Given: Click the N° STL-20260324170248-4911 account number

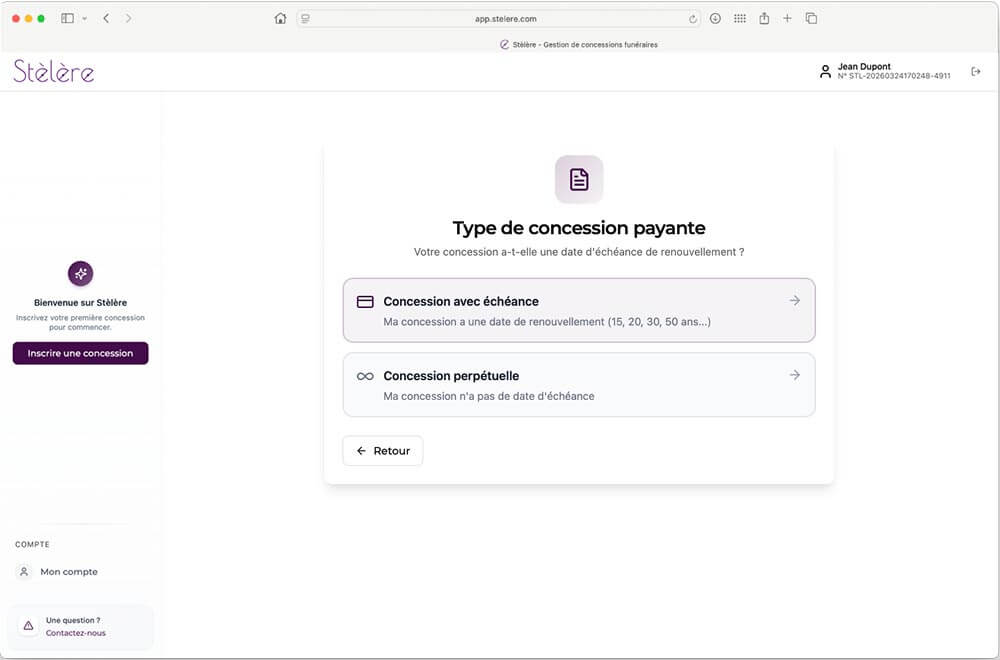Looking at the screenshot, I should [x=894, y=76].
